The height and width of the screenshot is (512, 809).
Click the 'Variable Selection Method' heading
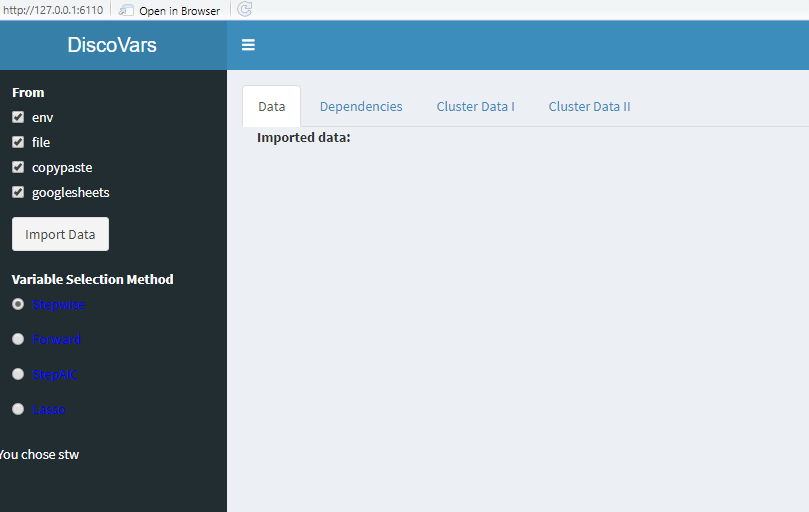[x=93, y=279]
